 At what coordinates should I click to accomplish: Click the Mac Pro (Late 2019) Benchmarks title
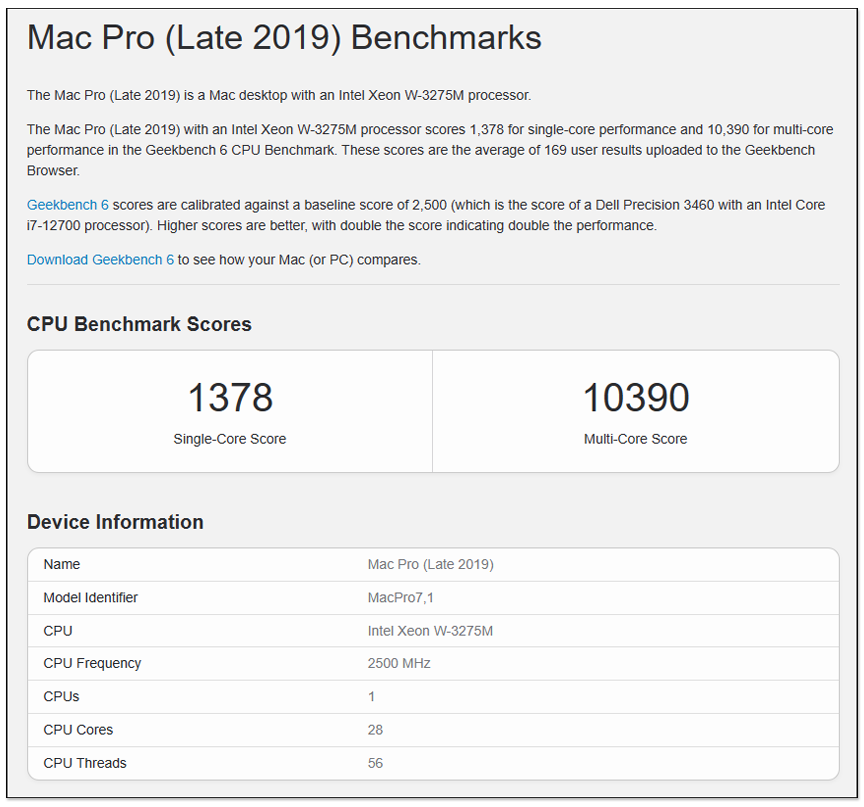click(284, 38)
